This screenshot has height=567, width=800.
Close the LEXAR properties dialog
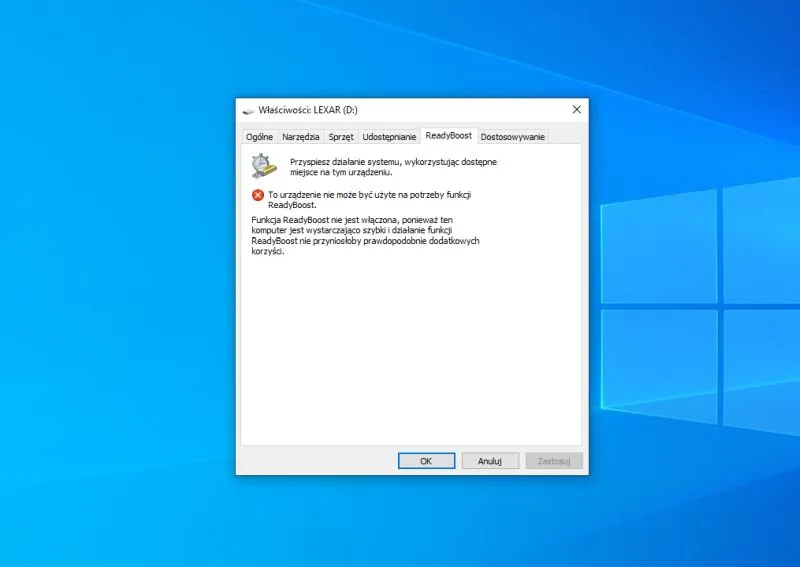[x=577, y=109]
